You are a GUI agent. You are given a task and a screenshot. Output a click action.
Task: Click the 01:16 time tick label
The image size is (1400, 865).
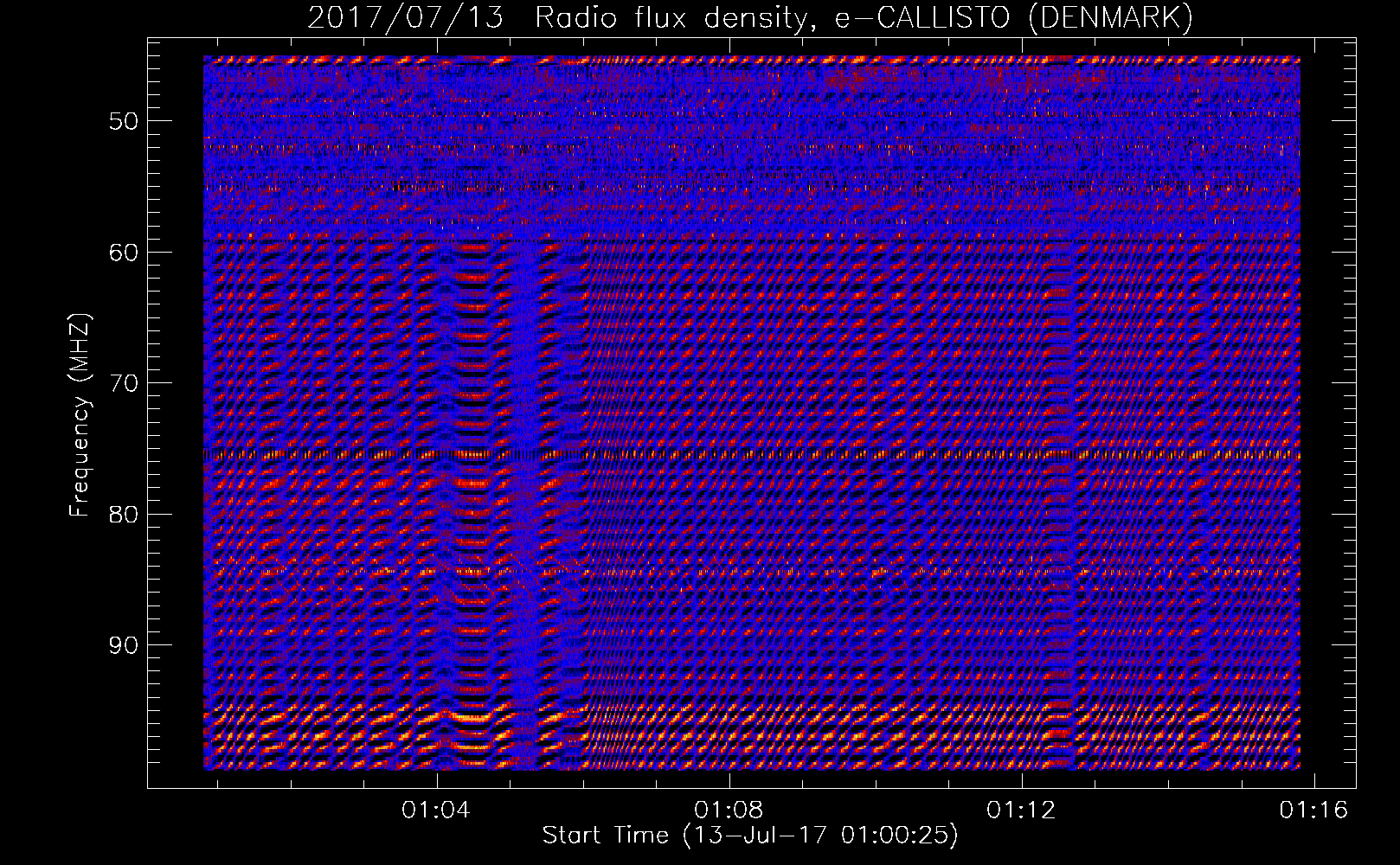pos(1313,810)
